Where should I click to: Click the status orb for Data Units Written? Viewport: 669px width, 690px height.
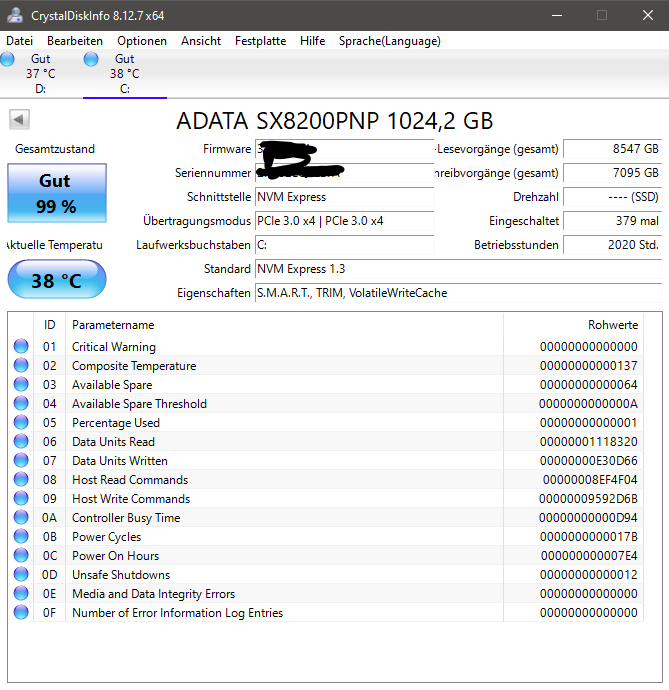pyautogui.click(x=21, y=460)
